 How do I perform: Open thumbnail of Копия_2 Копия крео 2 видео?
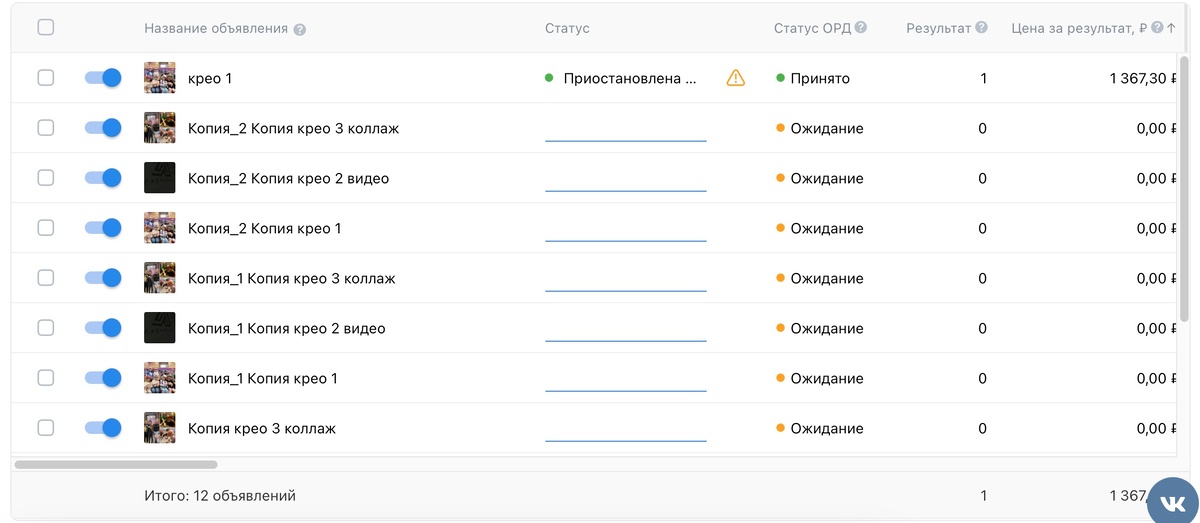[160, 178]
